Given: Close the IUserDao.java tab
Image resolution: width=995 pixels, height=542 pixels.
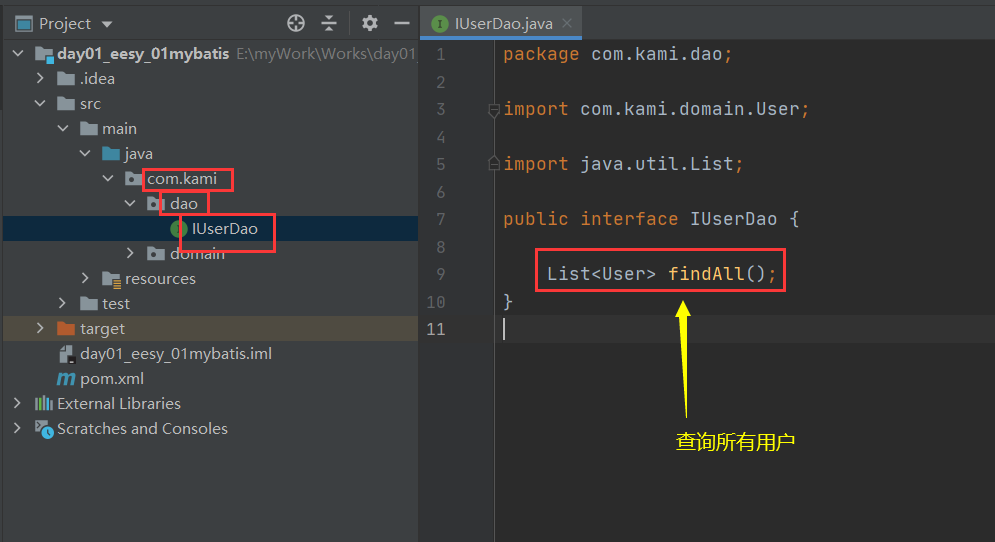Looking at the screenshot, I should pos(567,23).
